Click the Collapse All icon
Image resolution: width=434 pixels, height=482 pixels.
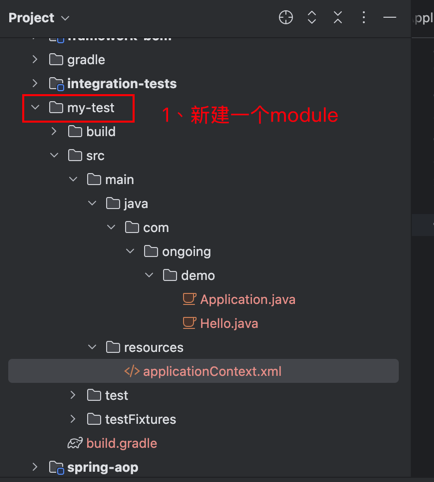pyautogui.click(x=338, y=17)
